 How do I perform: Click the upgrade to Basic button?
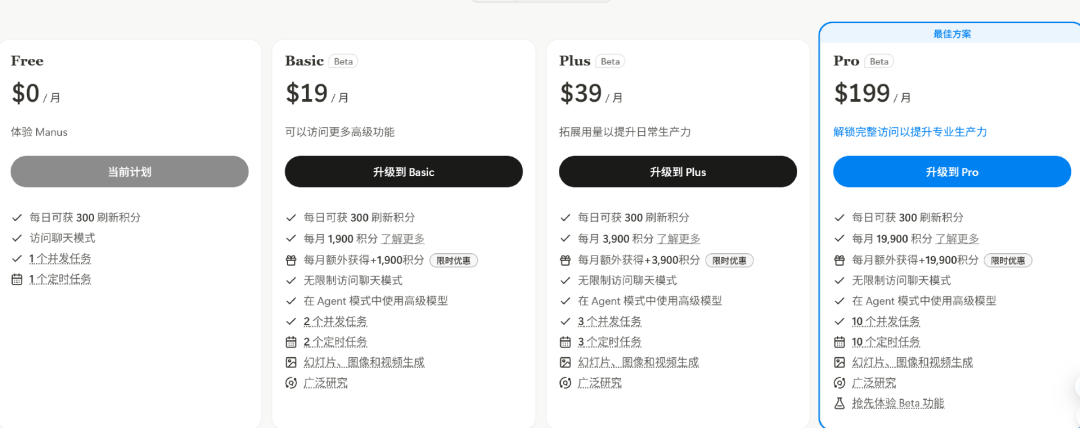tap(403, 172)
